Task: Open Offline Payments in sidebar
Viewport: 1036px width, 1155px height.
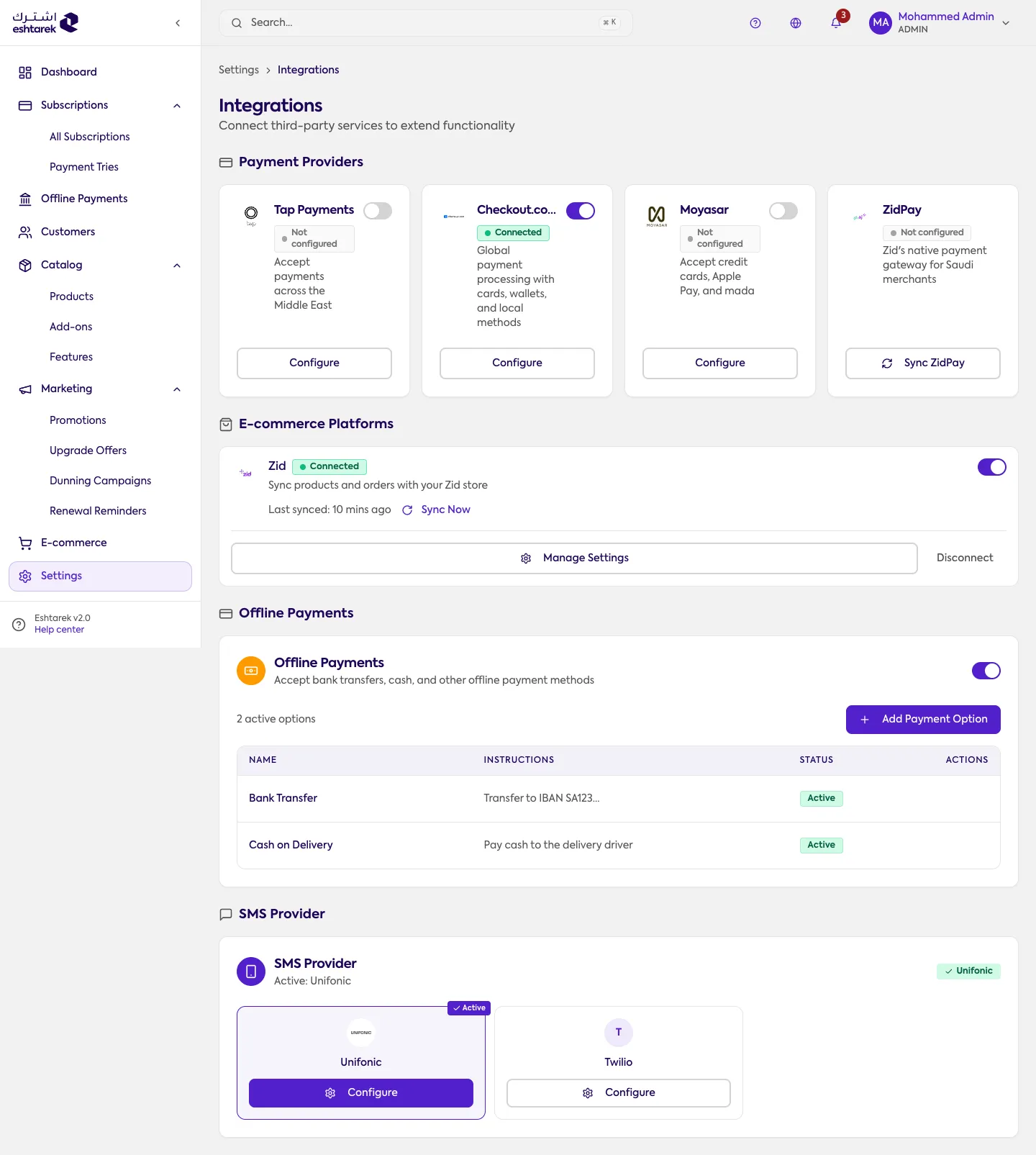Action: [x=100, y=199]
